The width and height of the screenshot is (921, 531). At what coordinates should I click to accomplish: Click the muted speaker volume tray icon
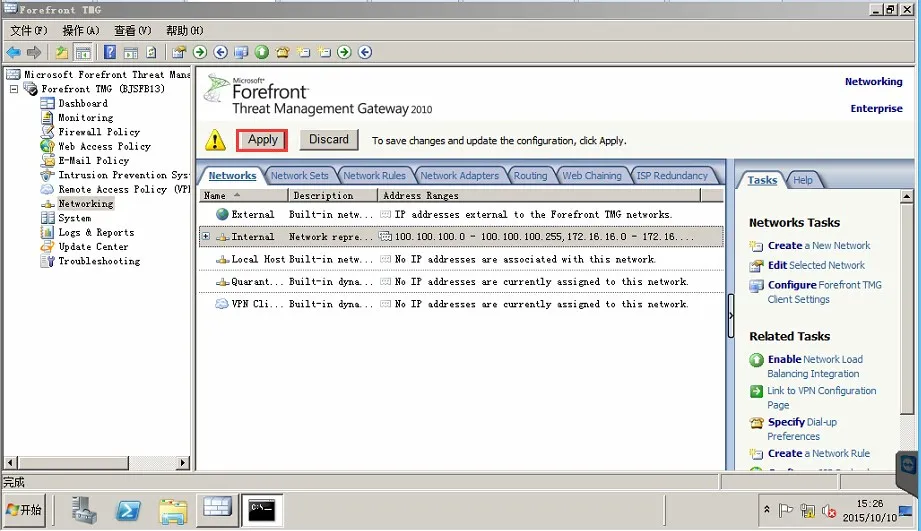pos(829,510)
